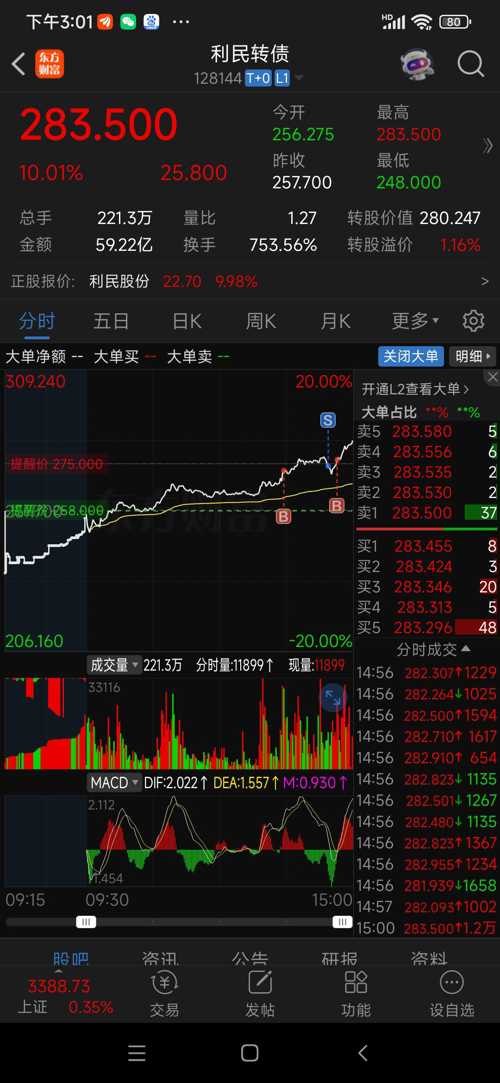Click the right timeline slider handle

(x=342, y=922)
